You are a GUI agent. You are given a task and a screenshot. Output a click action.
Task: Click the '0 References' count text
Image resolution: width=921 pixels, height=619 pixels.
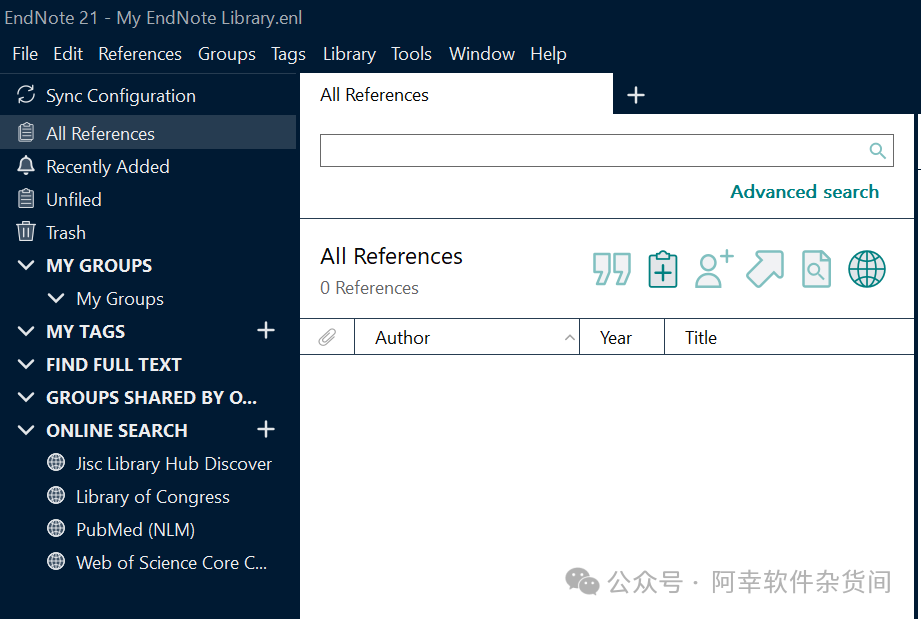369,288
